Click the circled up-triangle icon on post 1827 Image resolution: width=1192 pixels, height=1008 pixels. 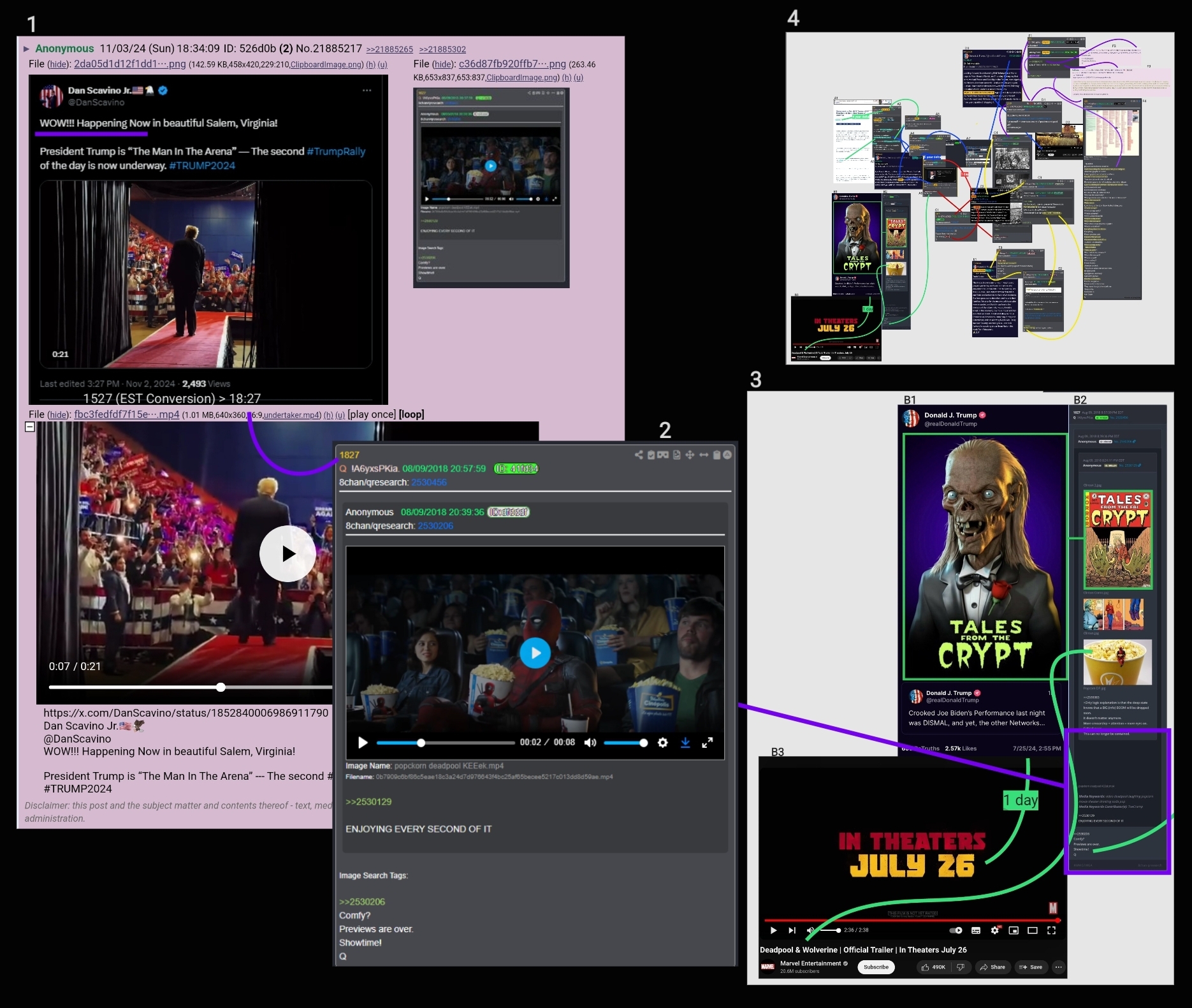pos(727,455)
